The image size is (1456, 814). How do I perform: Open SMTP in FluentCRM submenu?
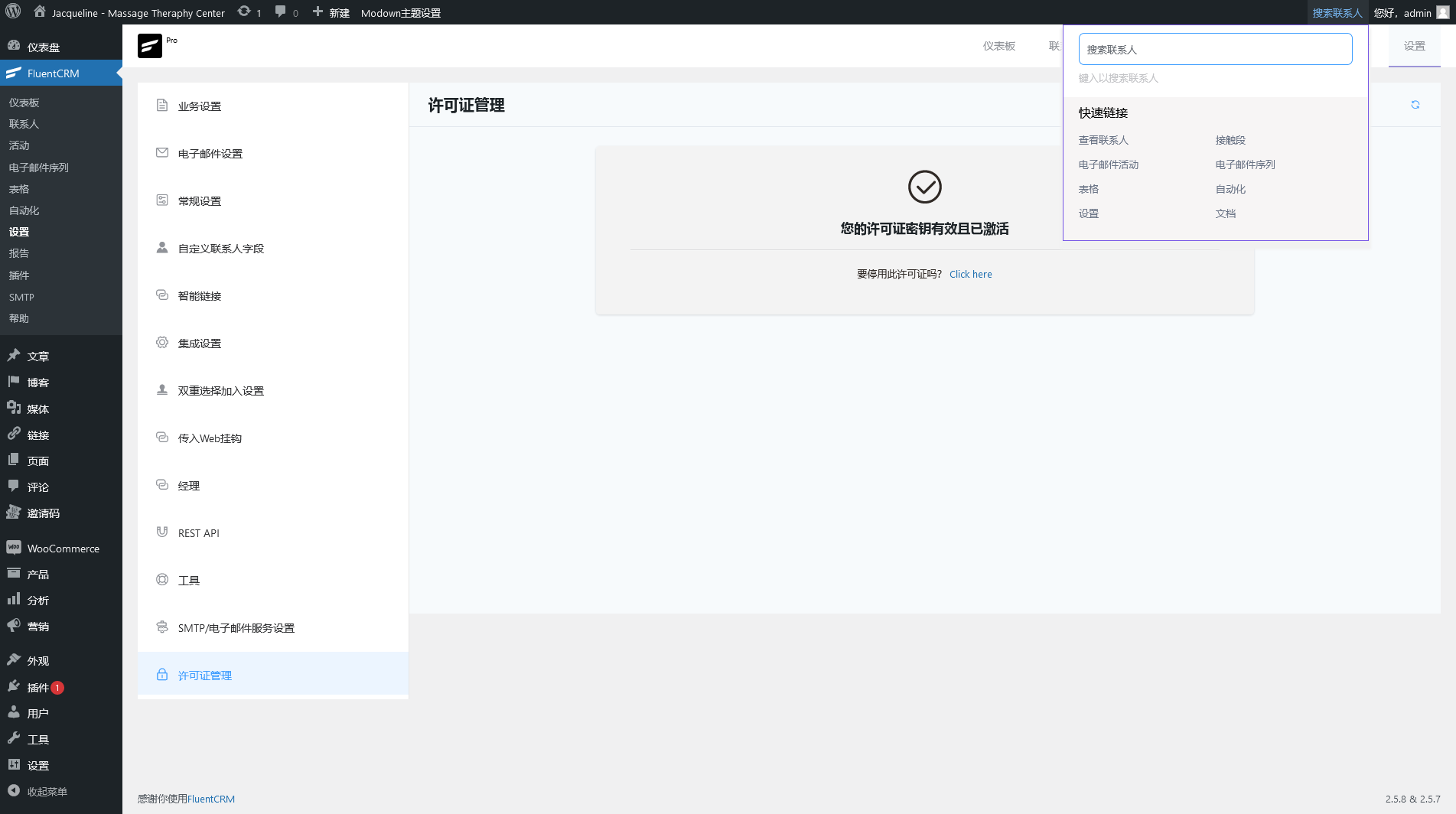(x=21, y=297)
